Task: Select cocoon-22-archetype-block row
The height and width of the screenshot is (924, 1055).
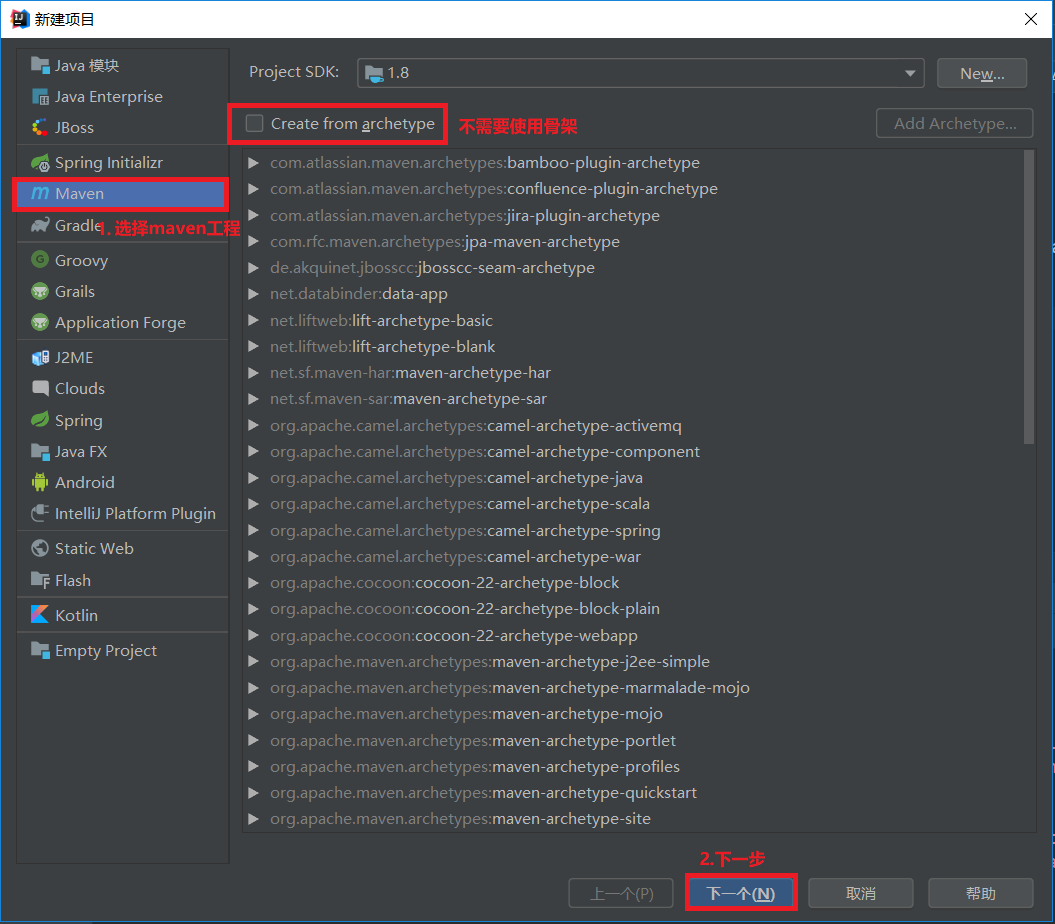Action: [632, 583]
